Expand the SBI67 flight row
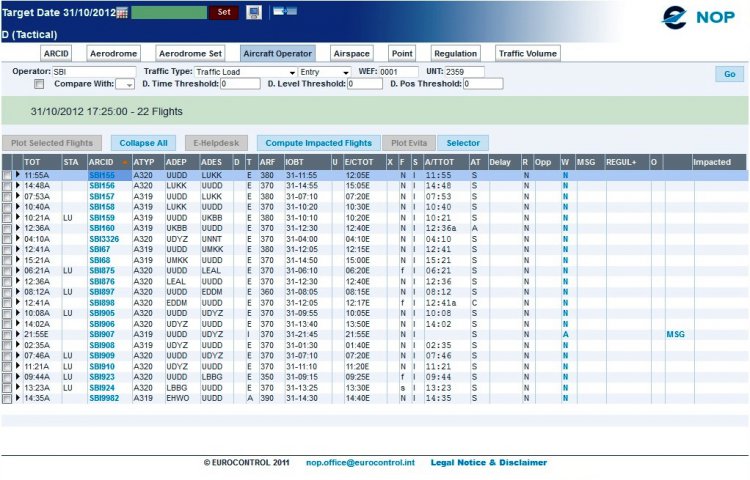Viewport: 750px width, 480px height. 18,249
